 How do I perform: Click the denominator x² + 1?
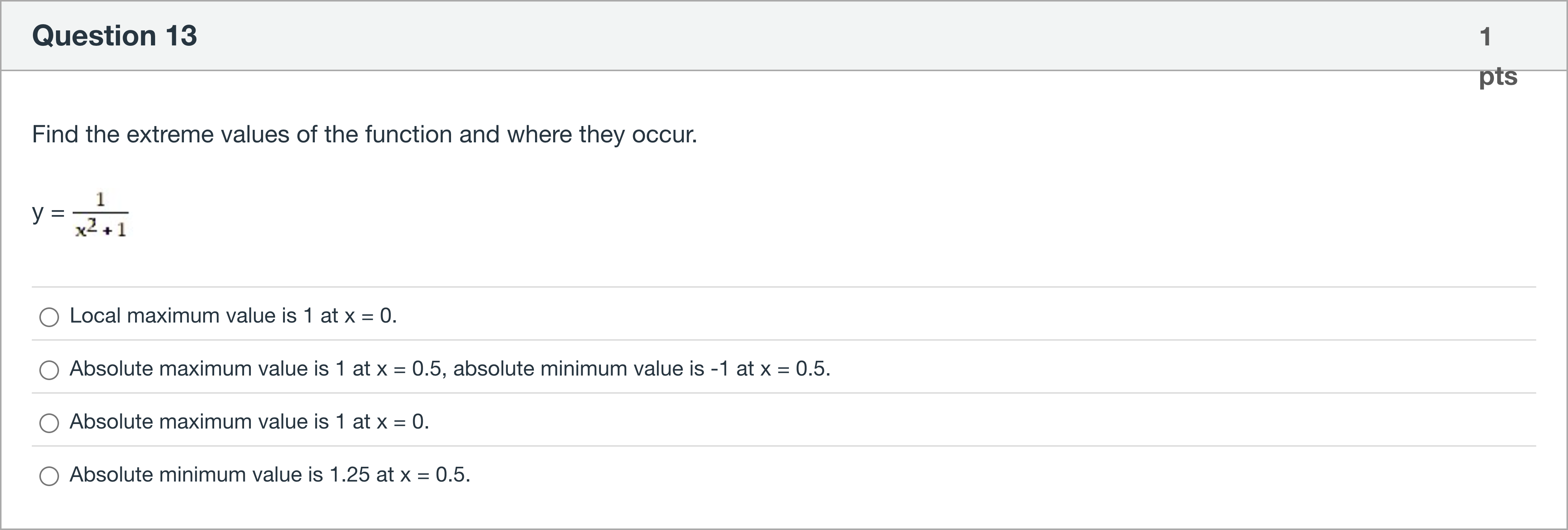[x=101, y=229]
